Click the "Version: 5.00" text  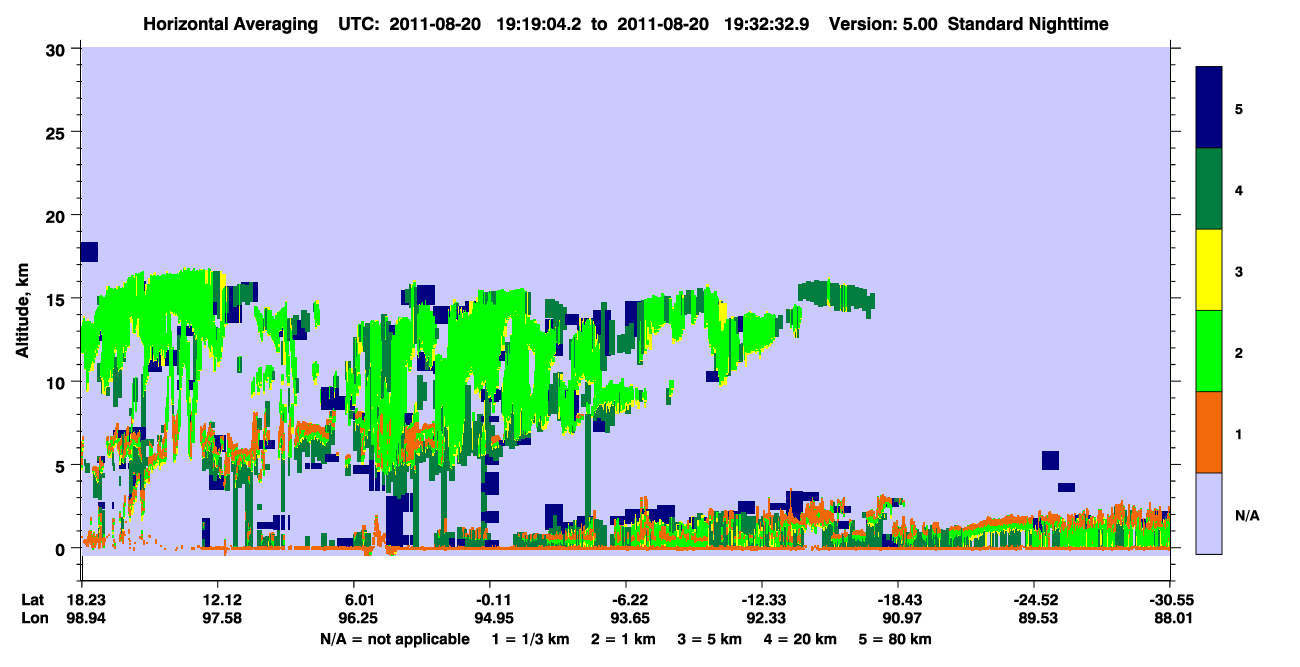coord(883,24)
